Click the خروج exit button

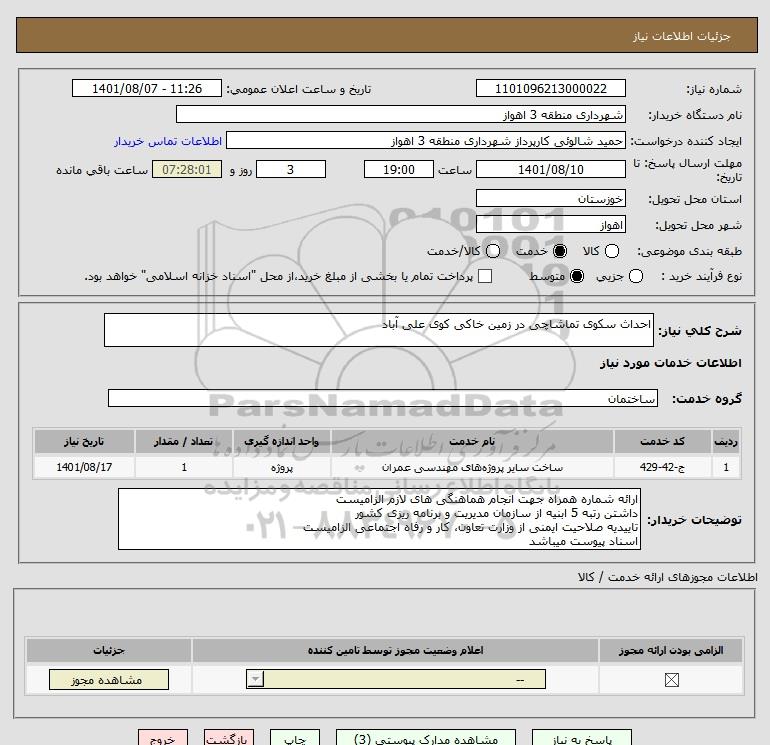click(163, 738)
